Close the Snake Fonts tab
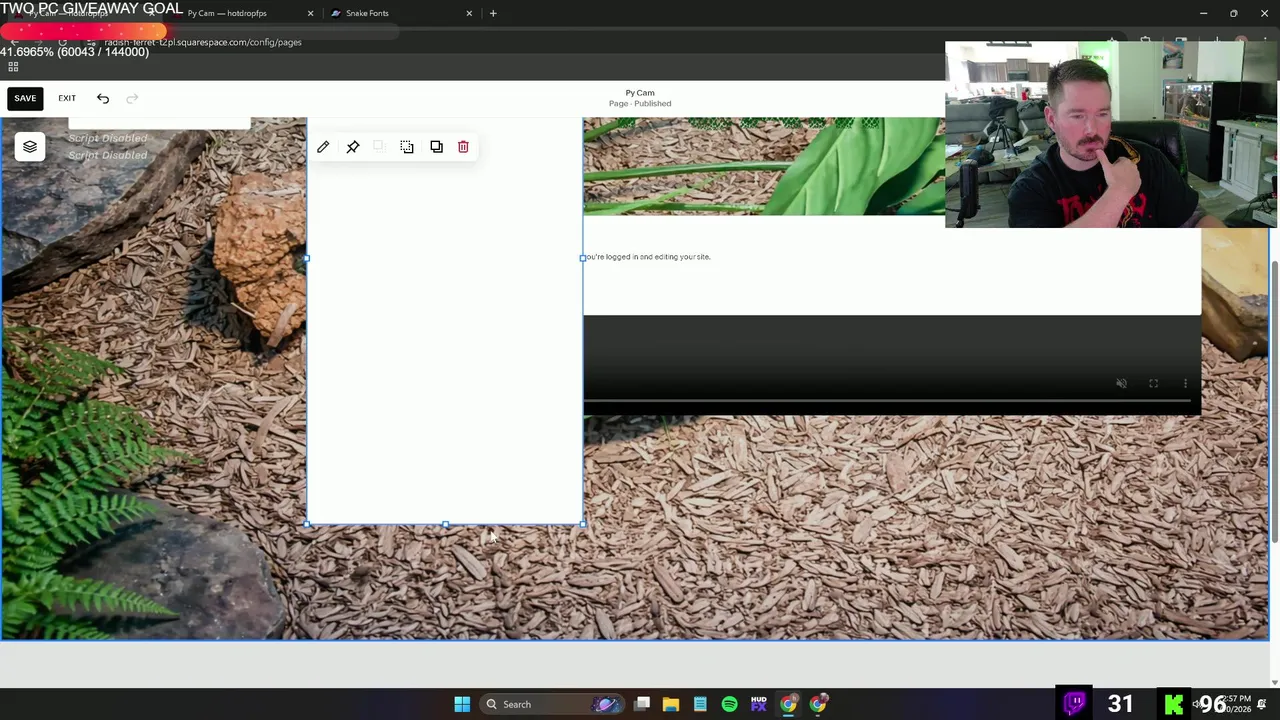 click(469, 13)
